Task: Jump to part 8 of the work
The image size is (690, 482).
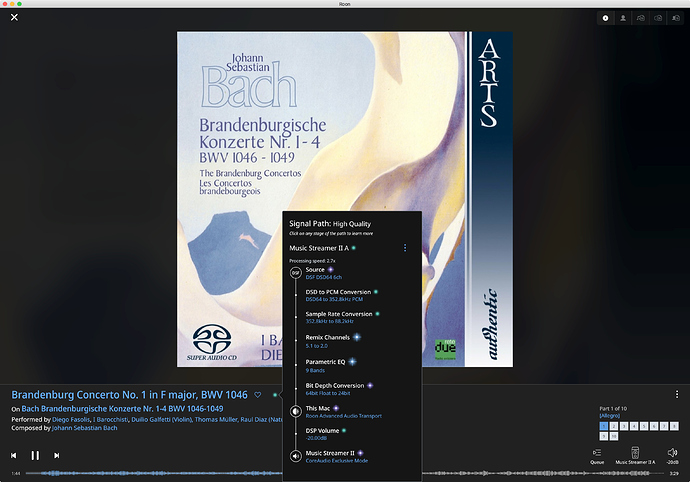Action: (674, 426)
